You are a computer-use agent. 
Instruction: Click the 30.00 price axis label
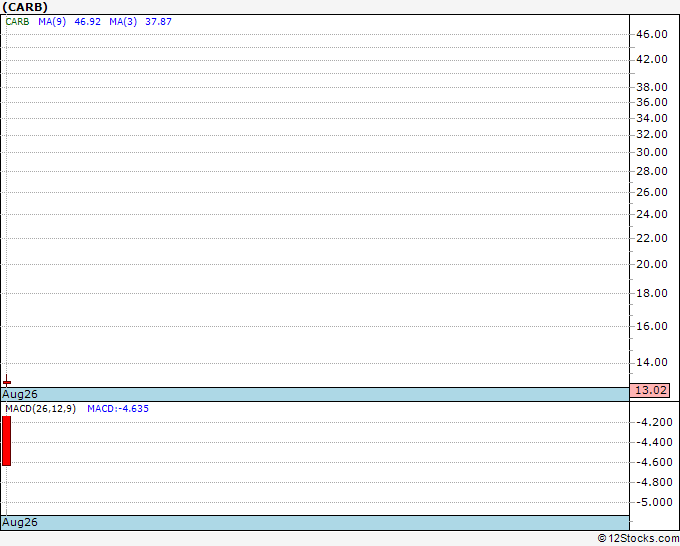(x=652, y=152)
